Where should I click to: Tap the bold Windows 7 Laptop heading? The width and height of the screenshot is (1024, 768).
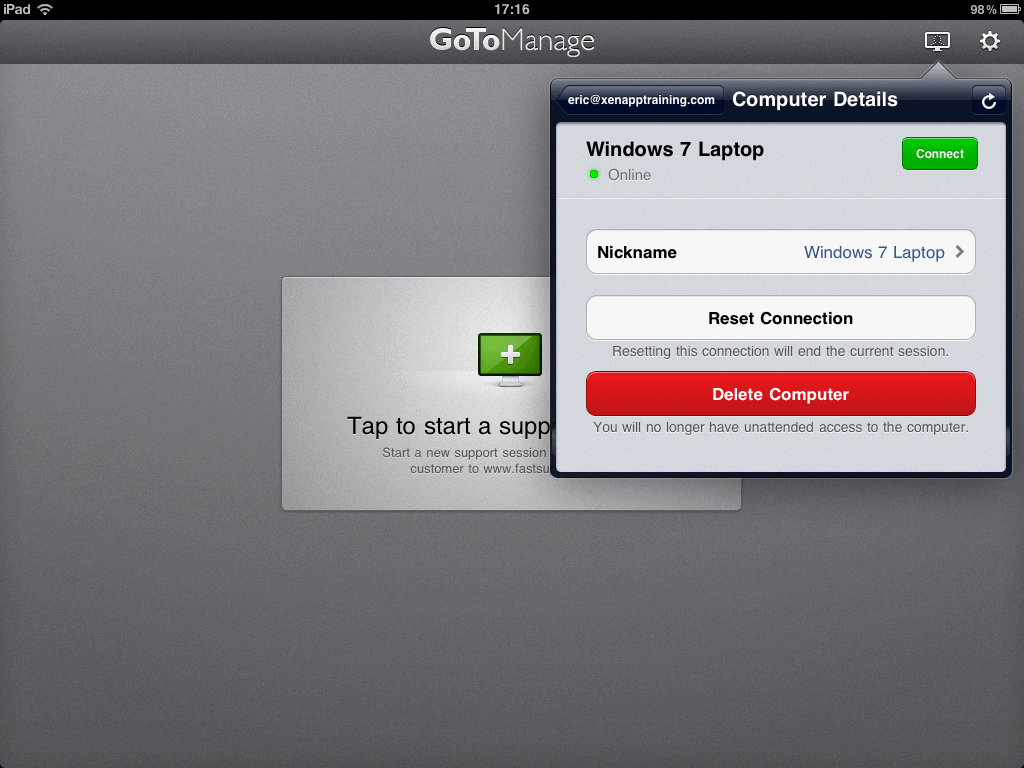coord(675,149)
